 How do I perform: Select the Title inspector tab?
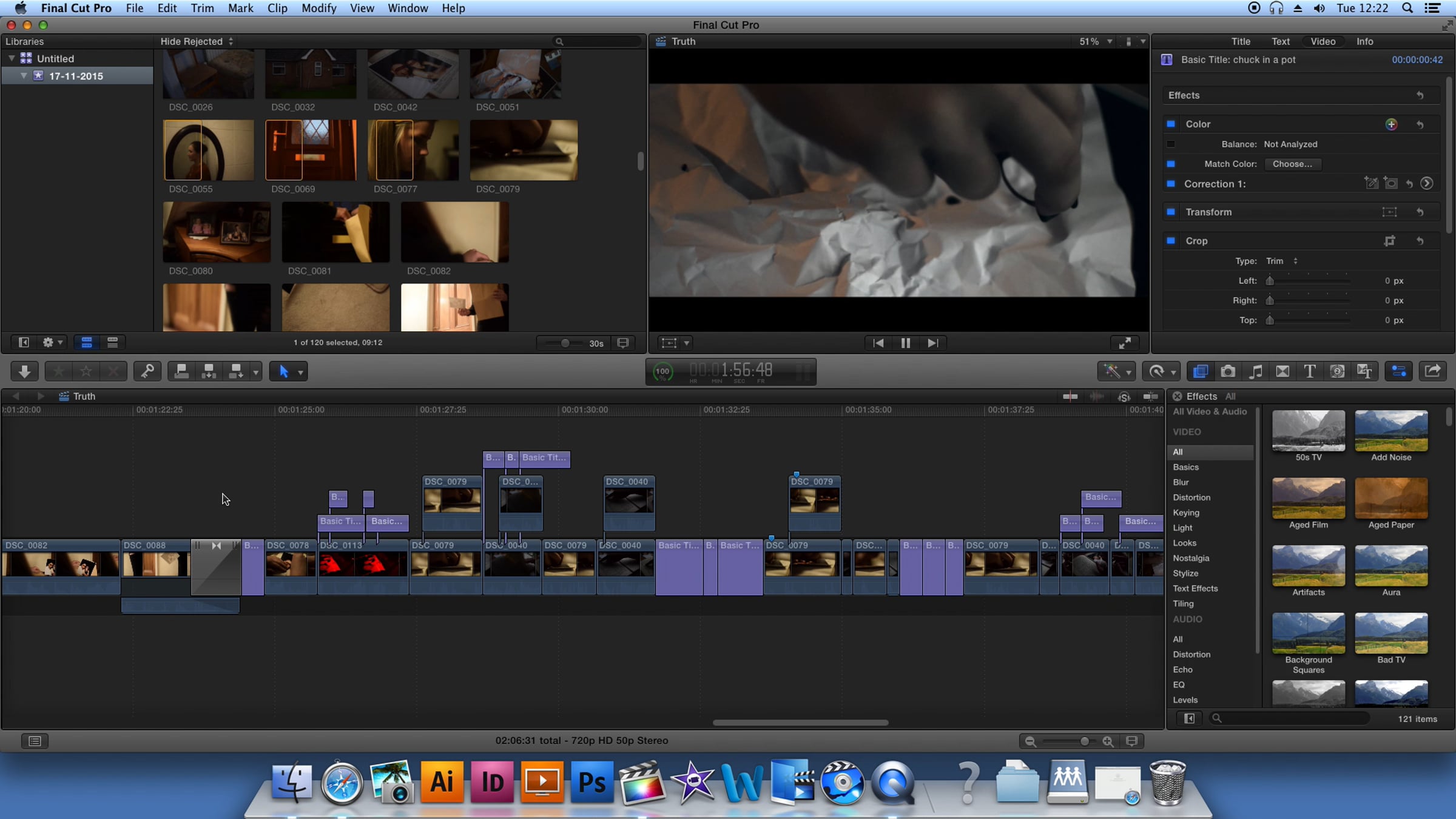pos(1241,41)
